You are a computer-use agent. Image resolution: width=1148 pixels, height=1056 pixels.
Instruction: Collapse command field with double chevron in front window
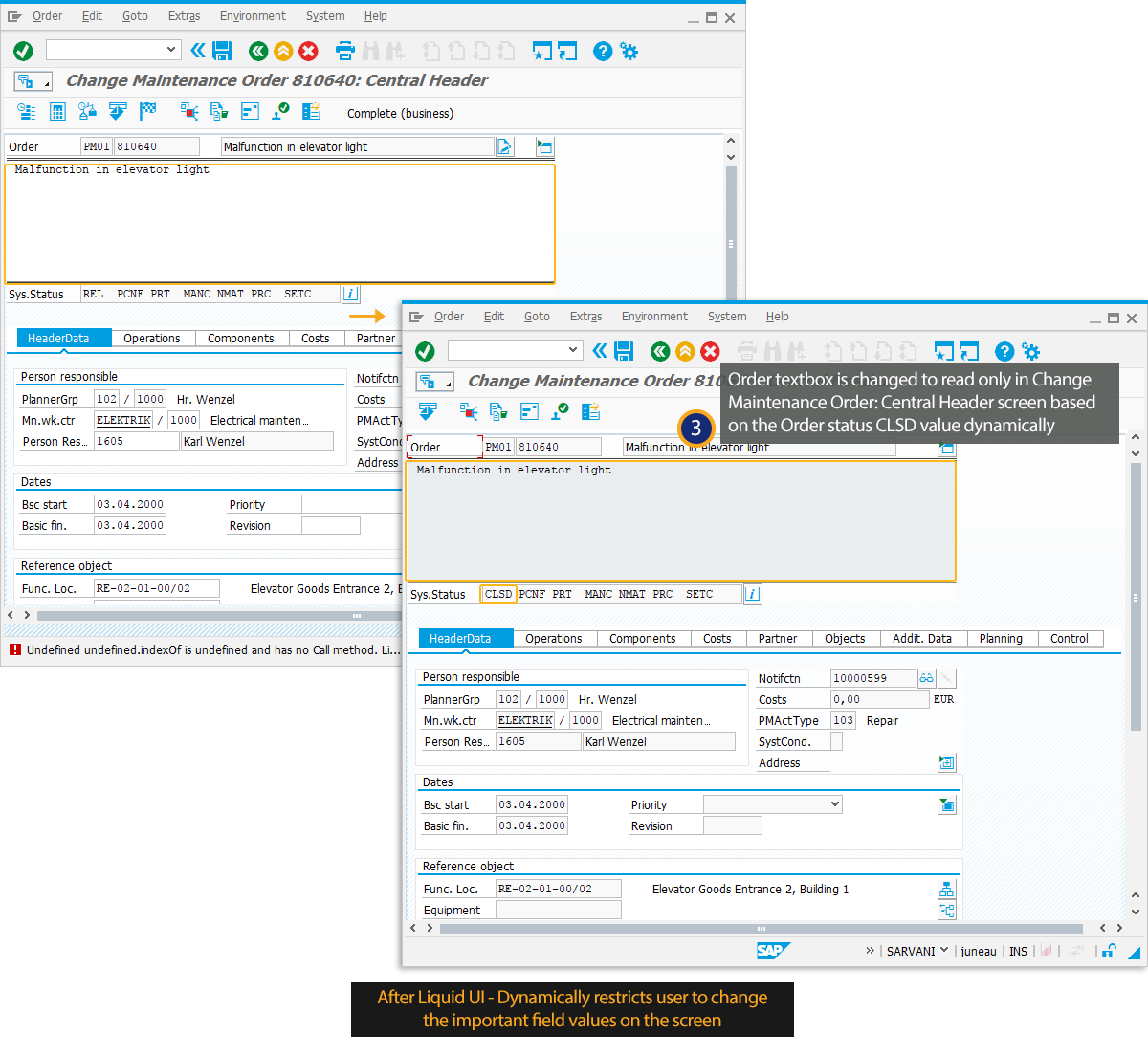pos(599,351)
